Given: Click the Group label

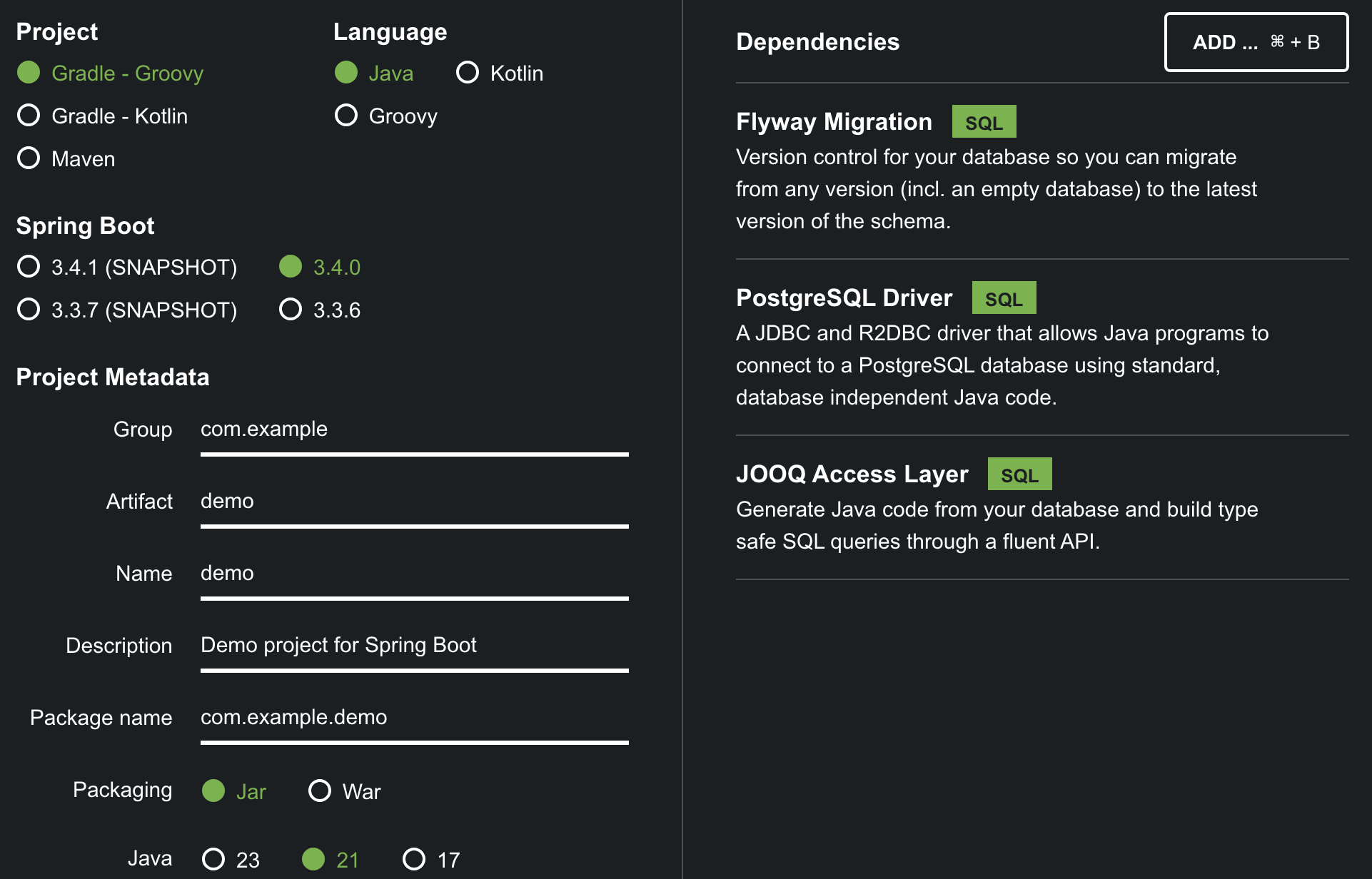Looking at the screenshot, I should [143, 430].
